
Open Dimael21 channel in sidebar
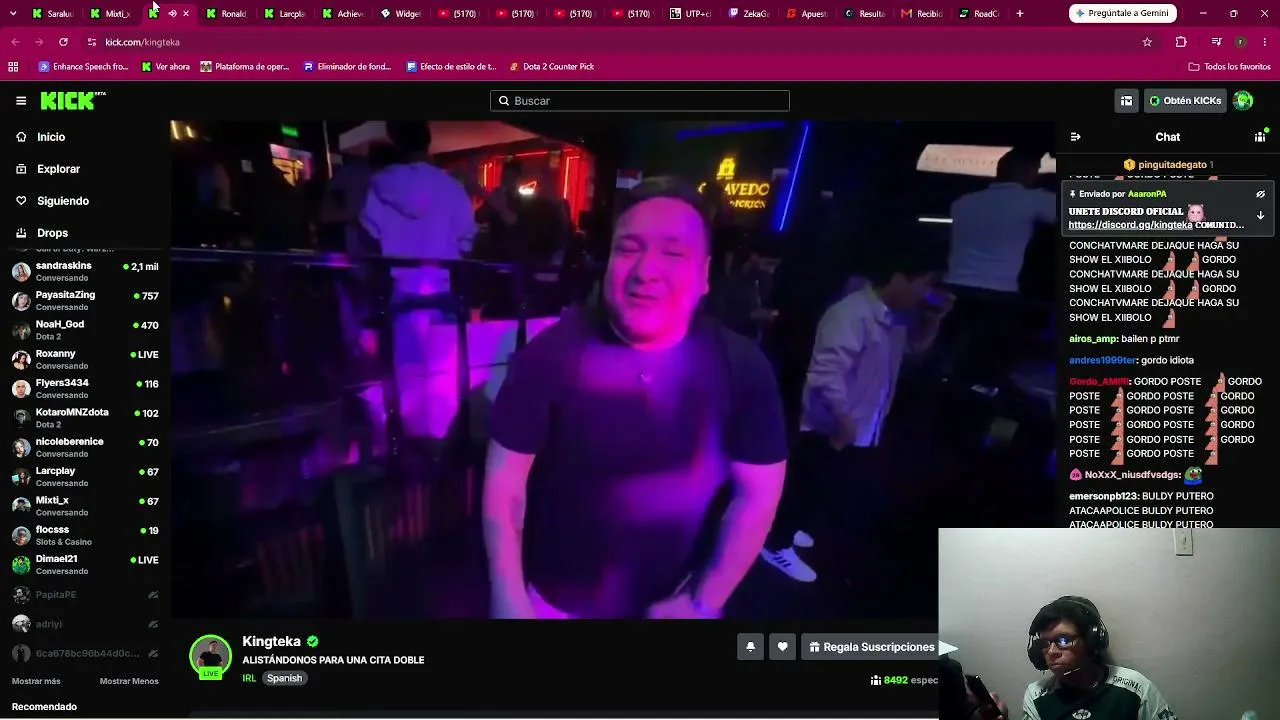85,565
